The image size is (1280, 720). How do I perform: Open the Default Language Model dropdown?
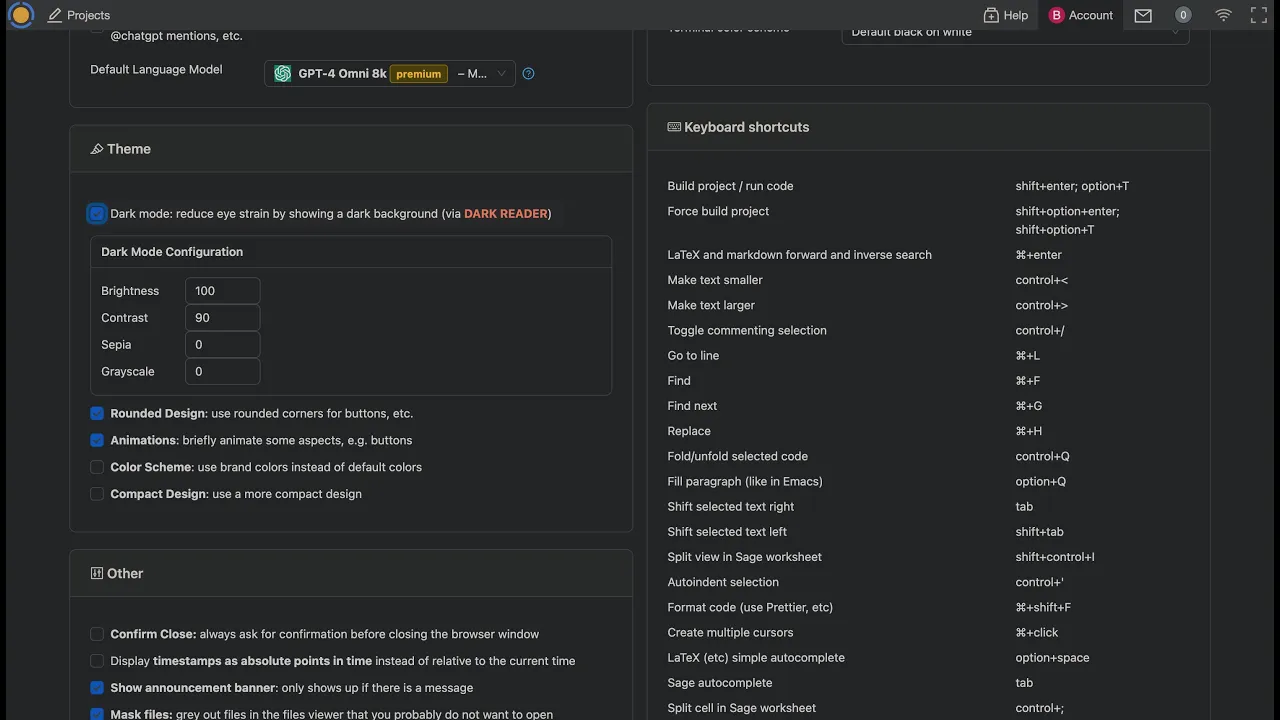(390, 73)
